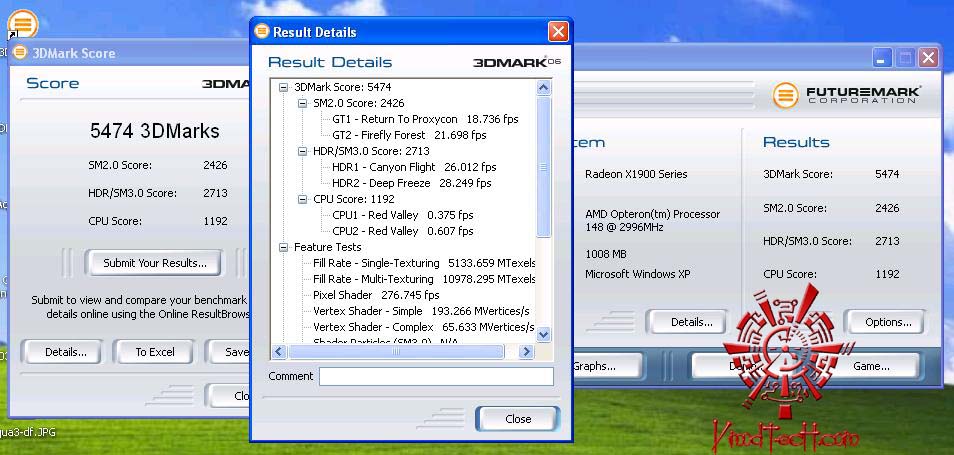This screenshot has width=954, height=455.
Task: Click the red X of Result Details
Action: [x=558, y=32]
